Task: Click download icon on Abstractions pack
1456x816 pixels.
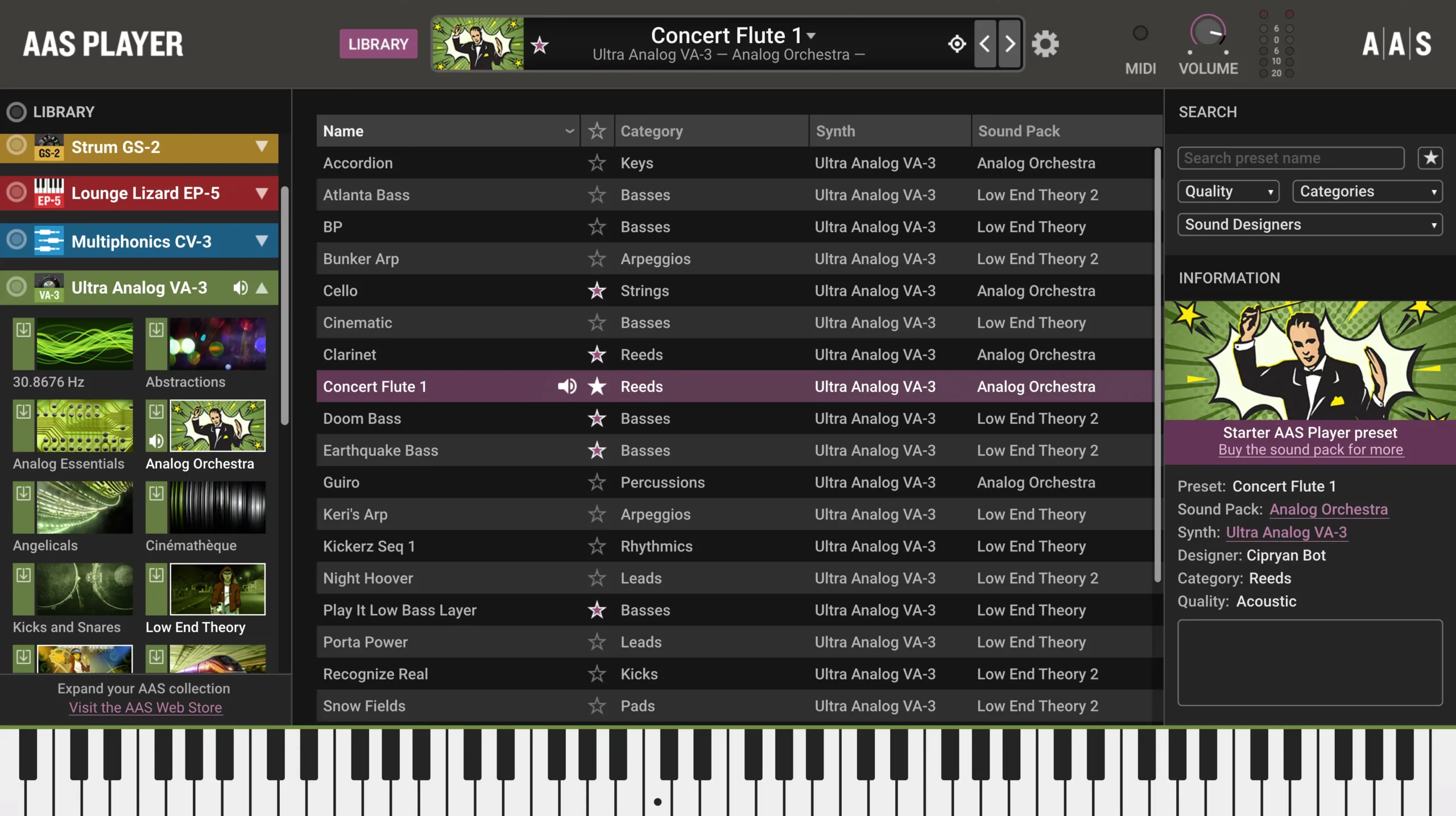Action: (x=156, y=329)
